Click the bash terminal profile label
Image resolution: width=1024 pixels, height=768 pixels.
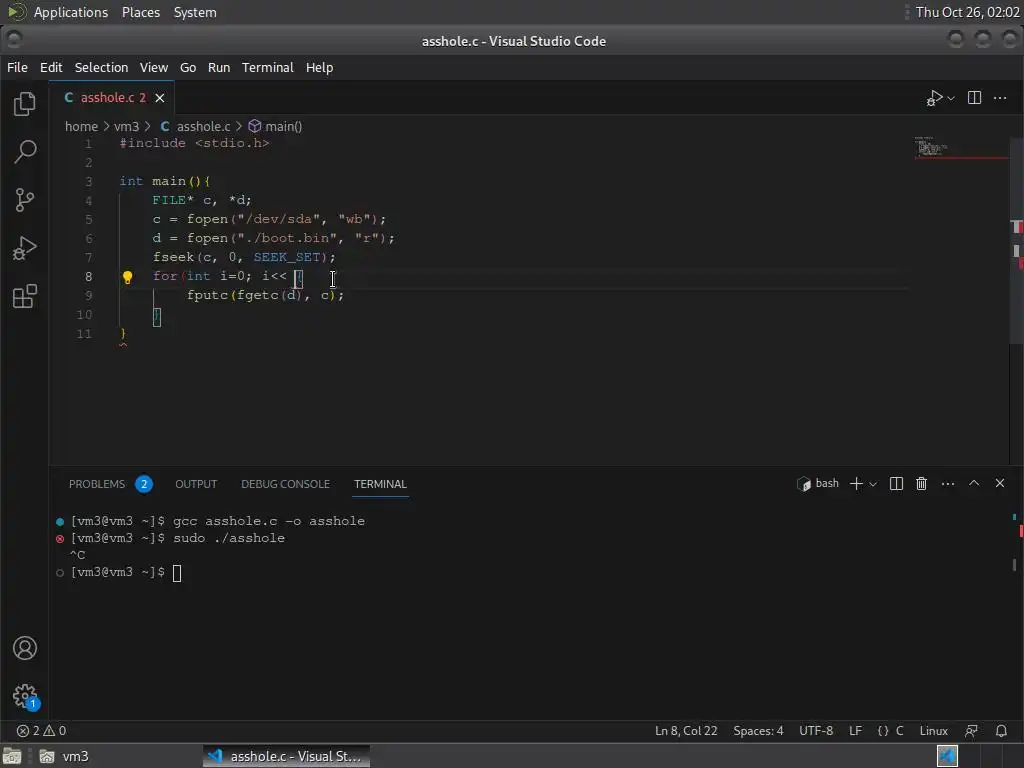click(818, 483)
